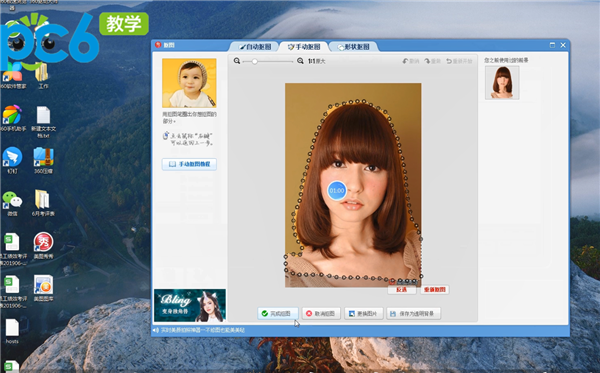This screenshot has width=600, height=373.
Task: Select the 手动抠图 tab
Action: coord(304,47)
